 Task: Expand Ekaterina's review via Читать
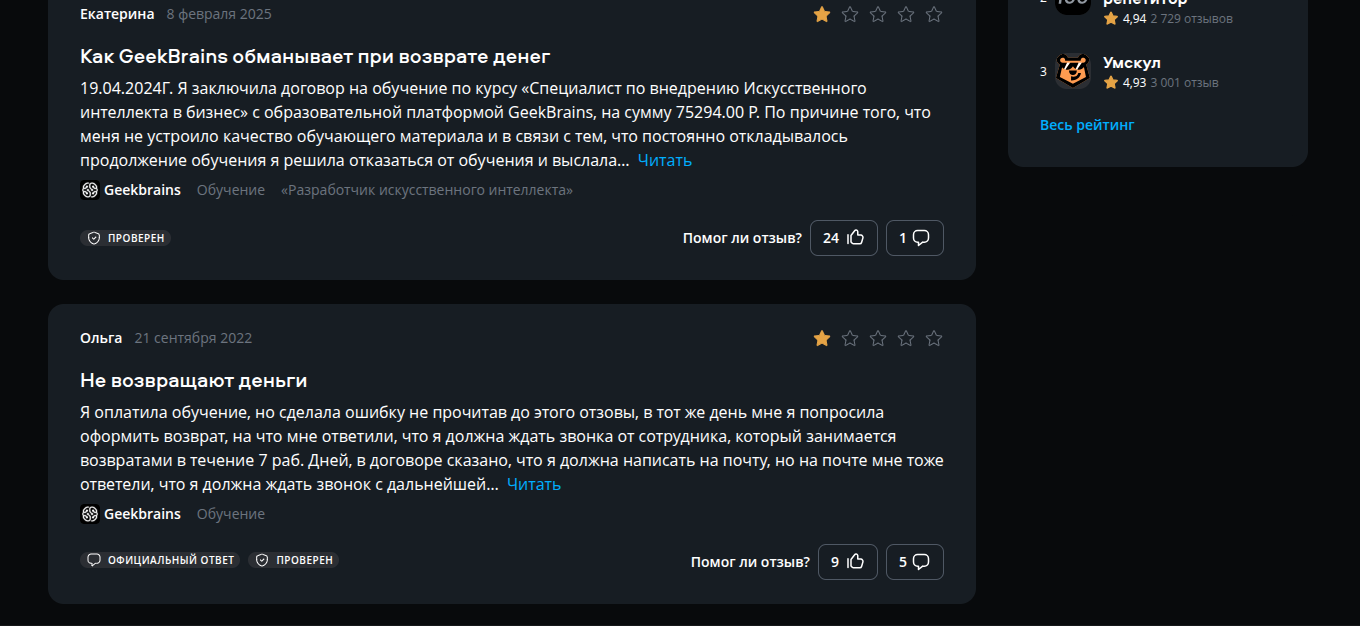tap(664, 160)
